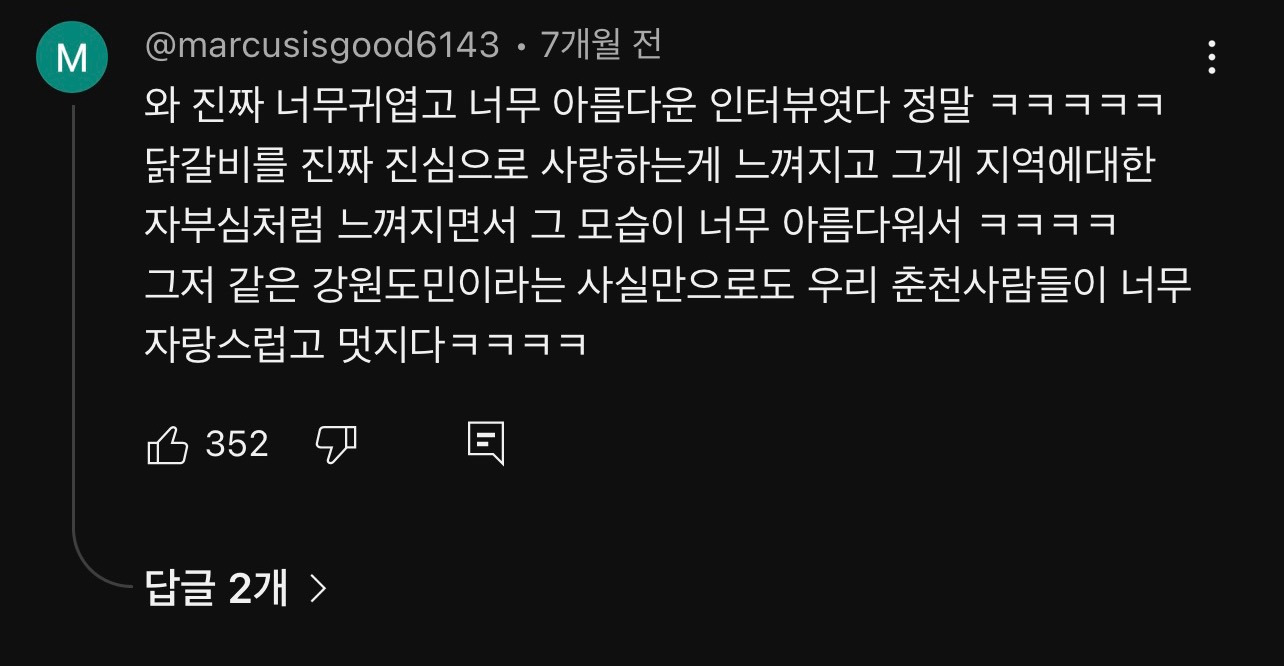
Task: Open the green M profile avatar
Action: coord(72,58)
